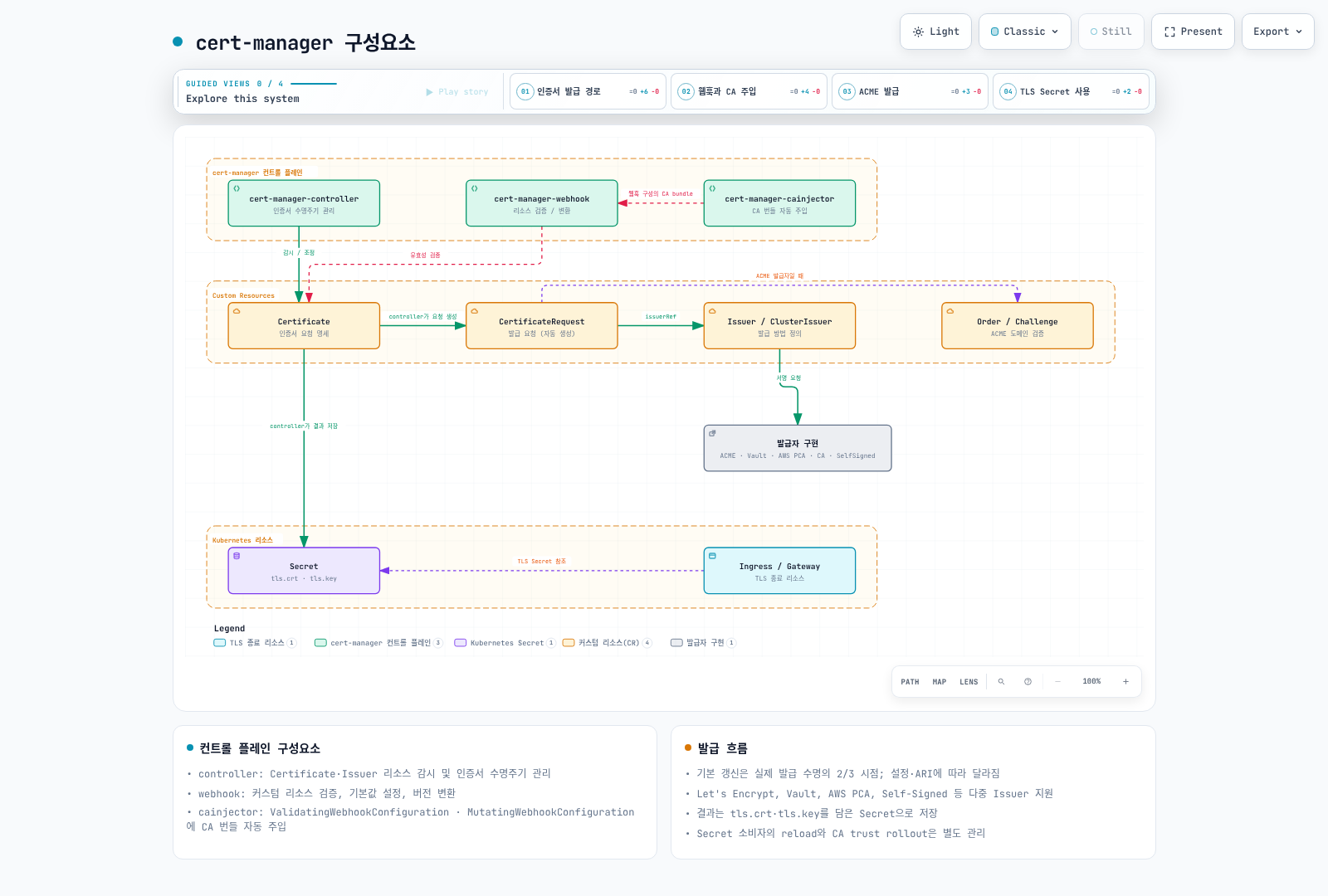This screenshot has width=1328, height=896.
Task: Start the Play story button
Action: point(457,92)
